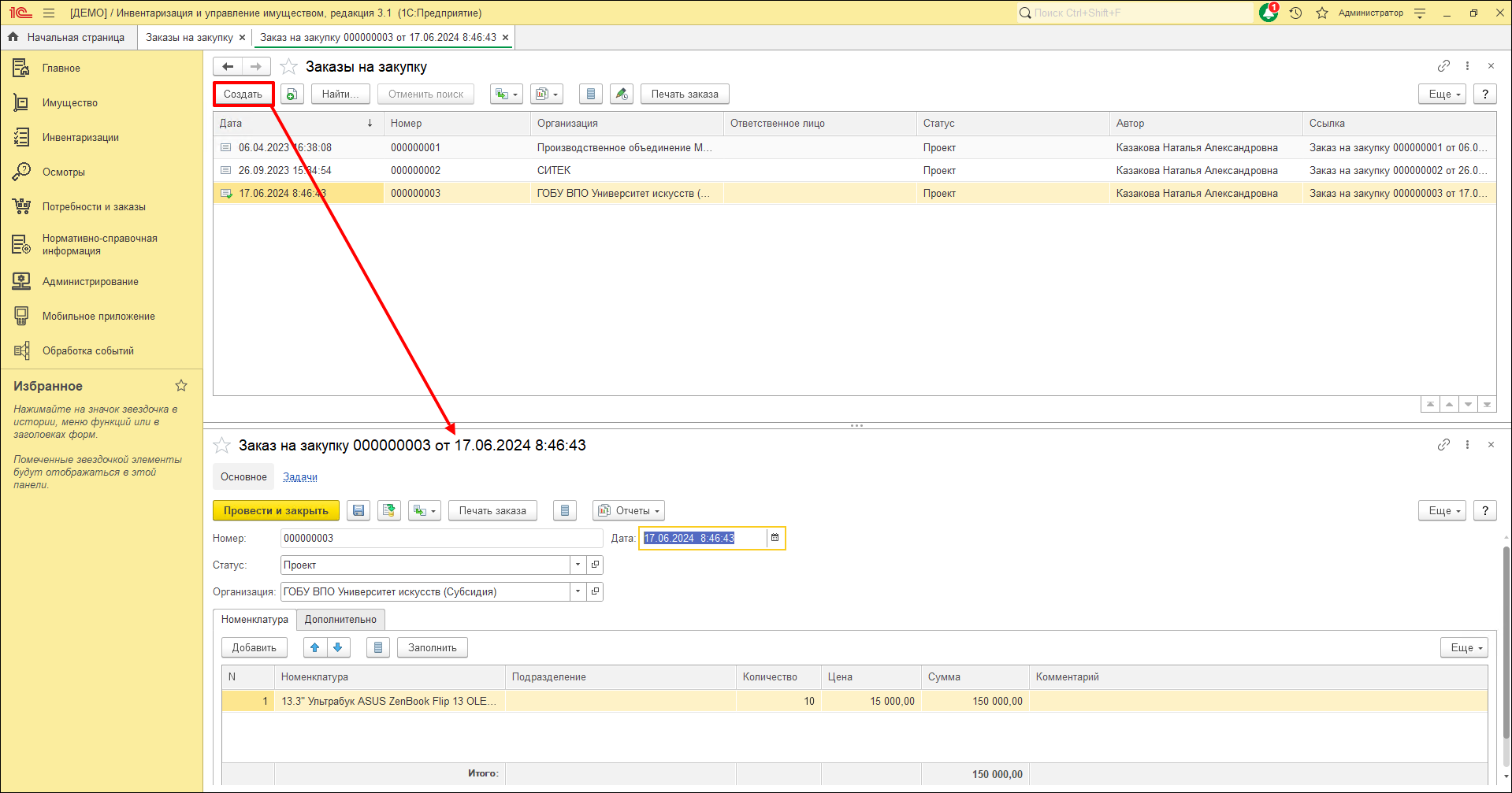Expand the Статус dropdown arrow

(578, 565)
